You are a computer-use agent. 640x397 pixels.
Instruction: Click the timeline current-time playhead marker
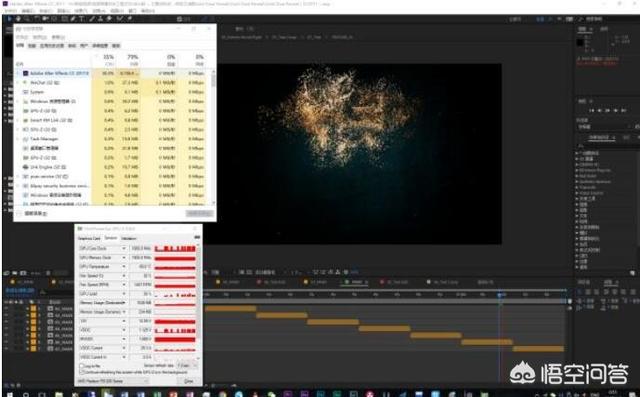[x=500, y=294]
